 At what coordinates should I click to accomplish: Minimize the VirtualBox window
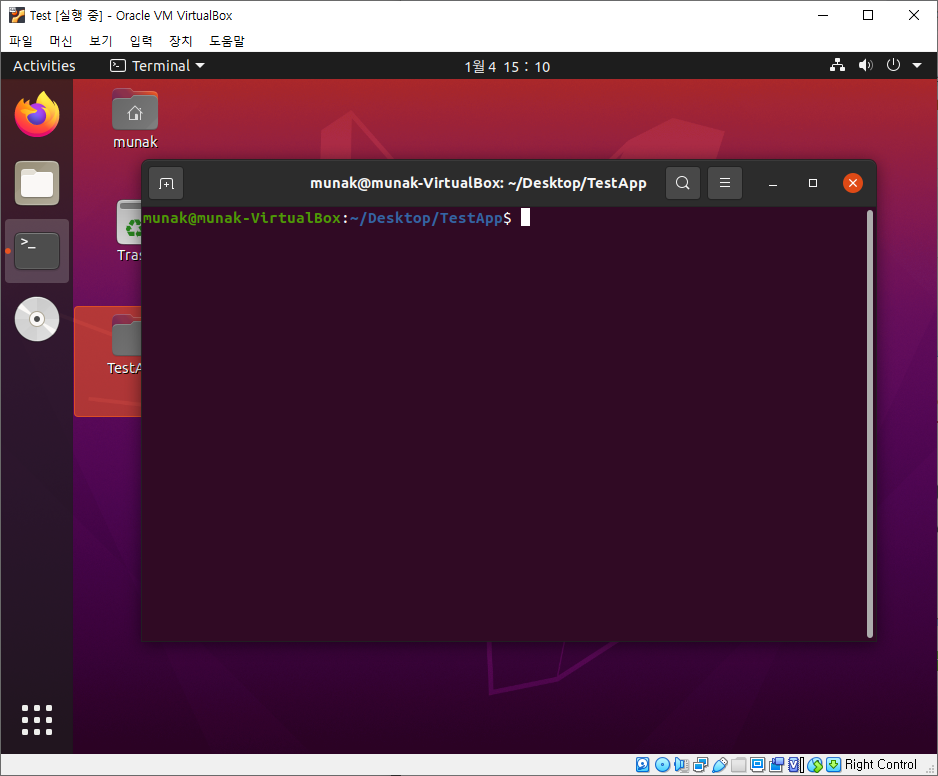coord(823,15)
